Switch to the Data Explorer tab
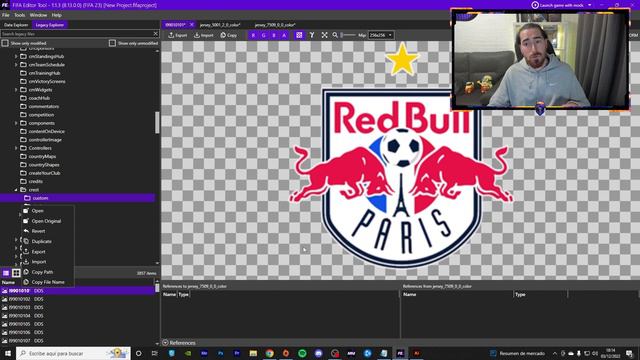 click(x=16, y=25)
